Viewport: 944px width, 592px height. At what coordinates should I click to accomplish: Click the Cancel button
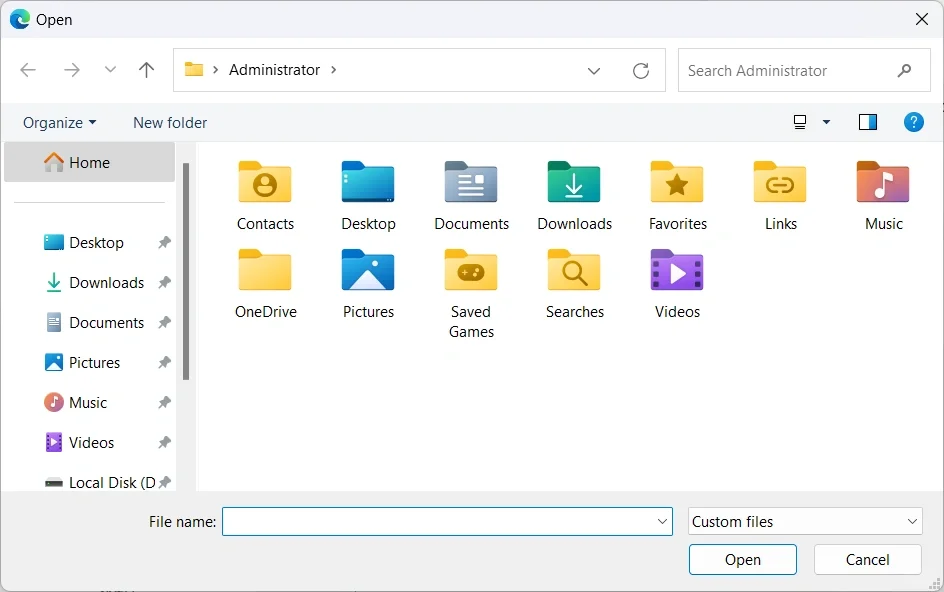point(867,559)
